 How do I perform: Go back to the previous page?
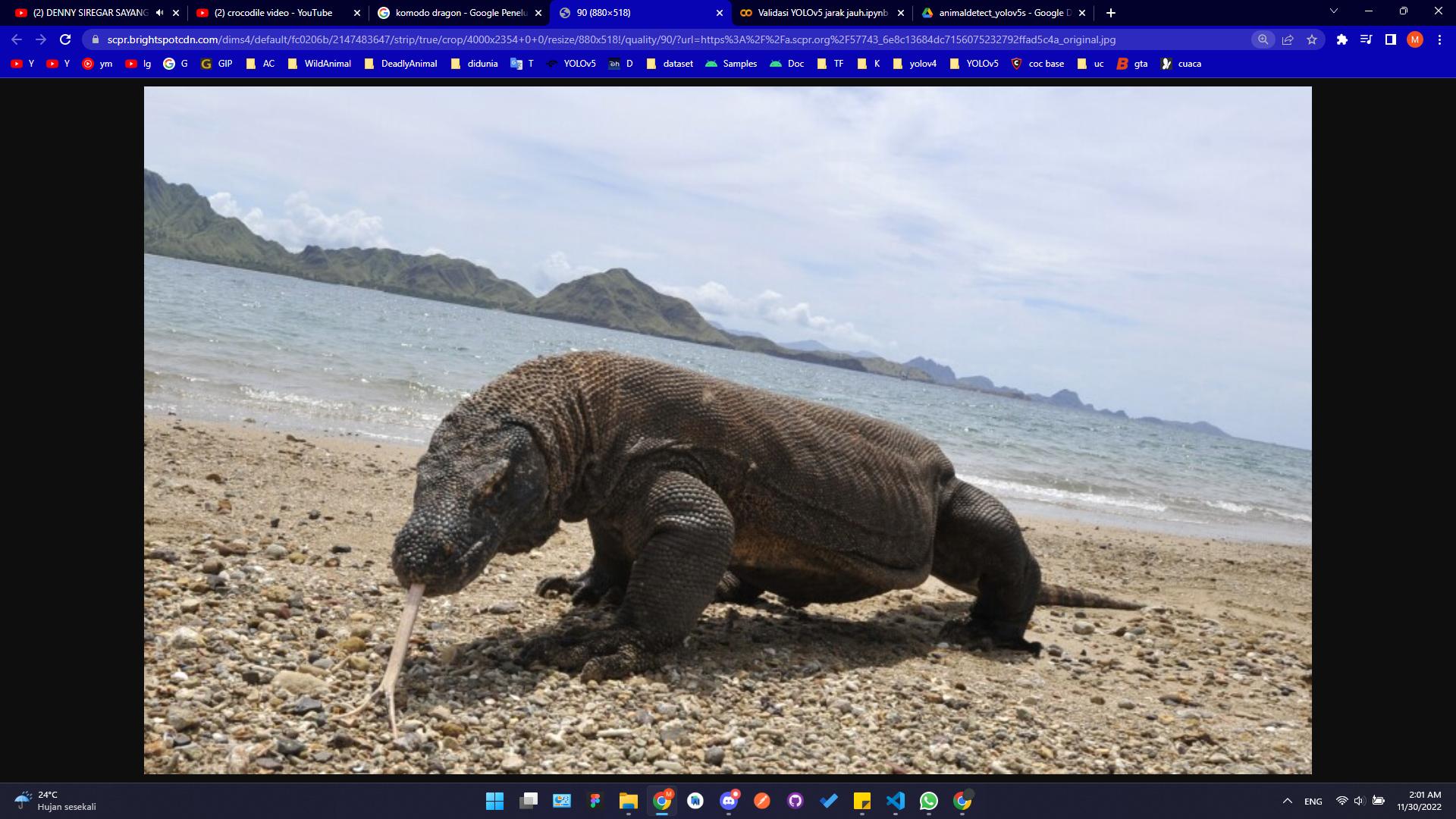[17, 39]
